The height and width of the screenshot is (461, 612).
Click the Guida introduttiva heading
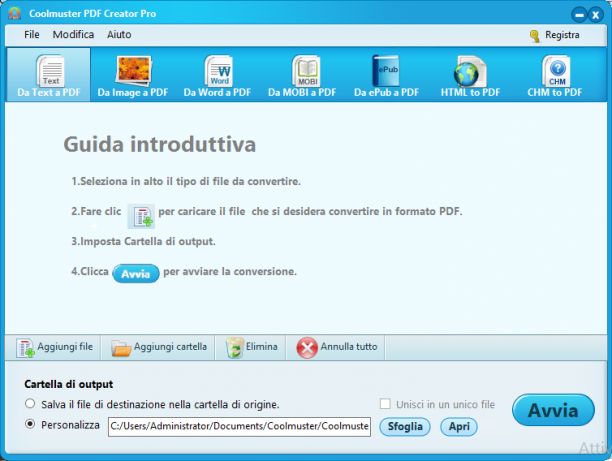(160, 144)
